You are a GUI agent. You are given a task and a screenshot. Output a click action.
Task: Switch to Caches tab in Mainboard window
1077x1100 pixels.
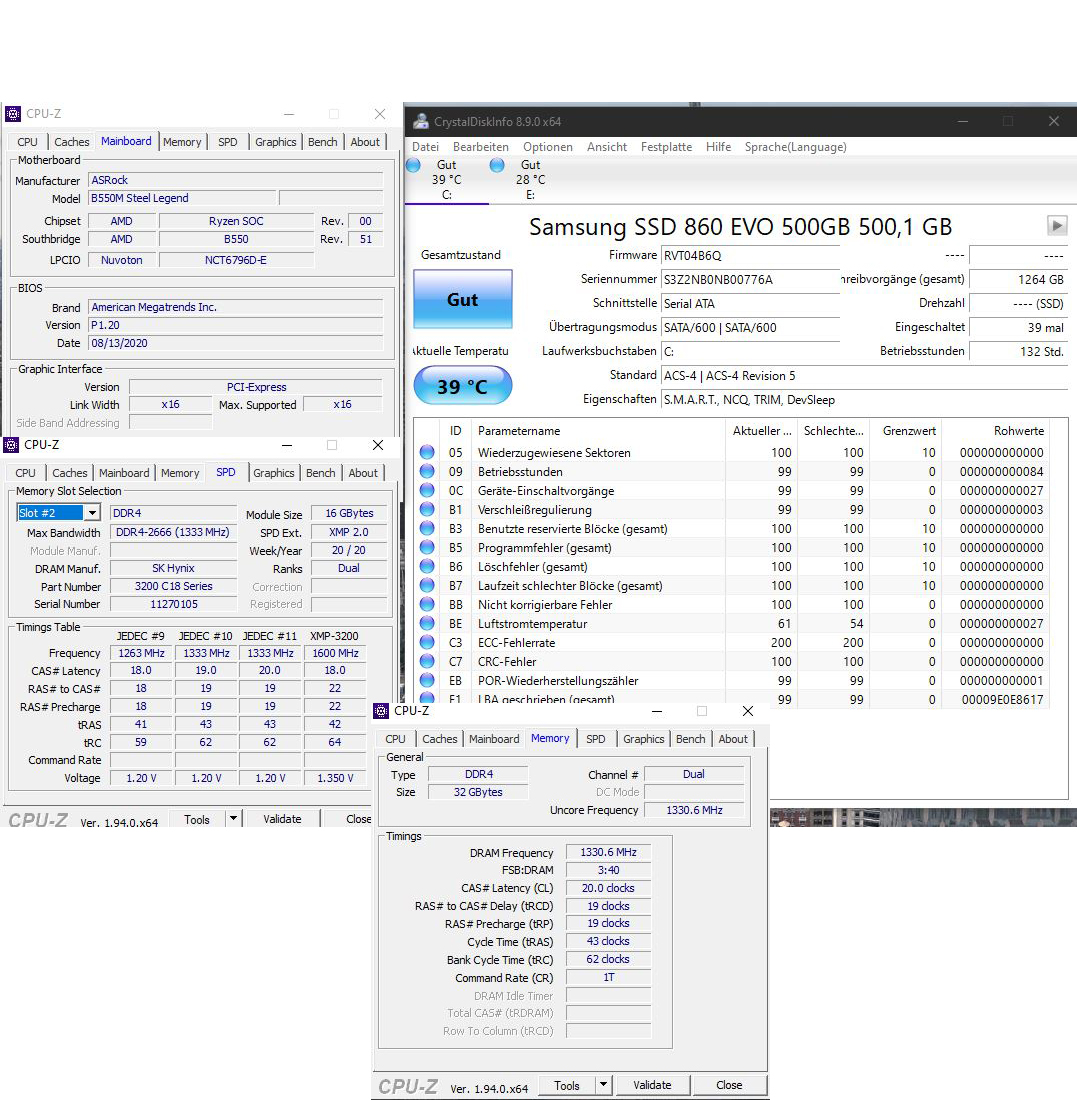72,142
